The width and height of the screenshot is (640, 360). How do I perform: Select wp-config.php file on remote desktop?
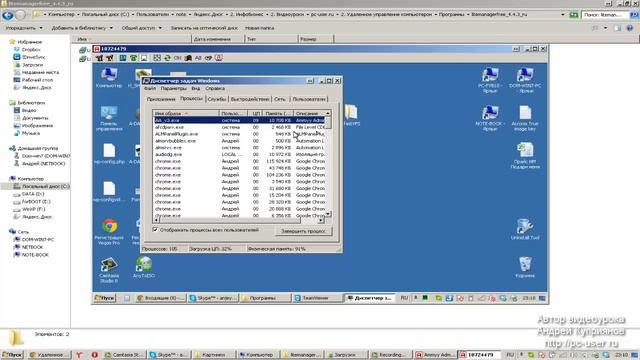109,154
